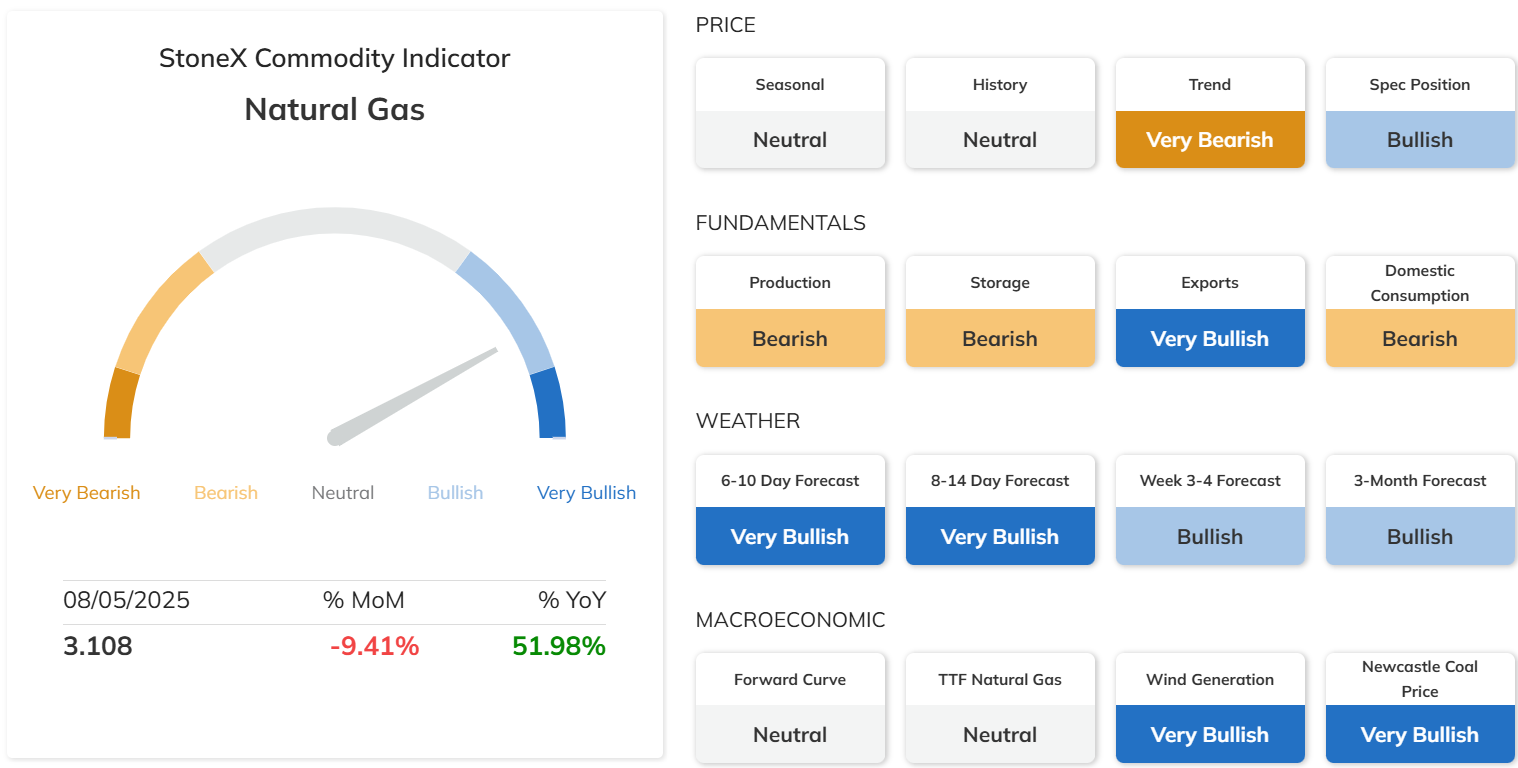The height and width of the screenshot is (768, 1518).
Task: Select the History Neutral card
Action: tap(1000, 113)
